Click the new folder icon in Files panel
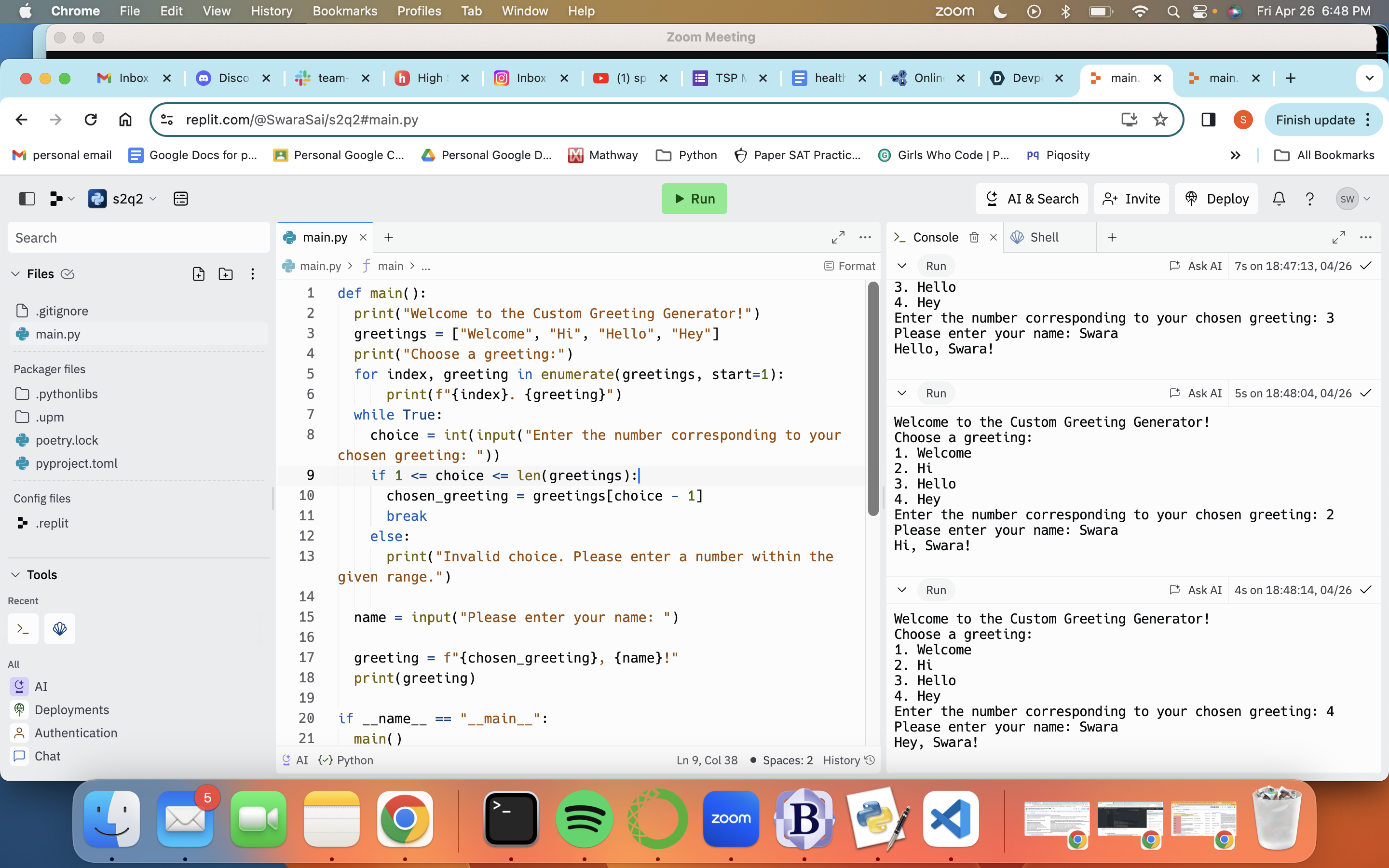Screen dimensions: 1389x868 pos(226,274)
